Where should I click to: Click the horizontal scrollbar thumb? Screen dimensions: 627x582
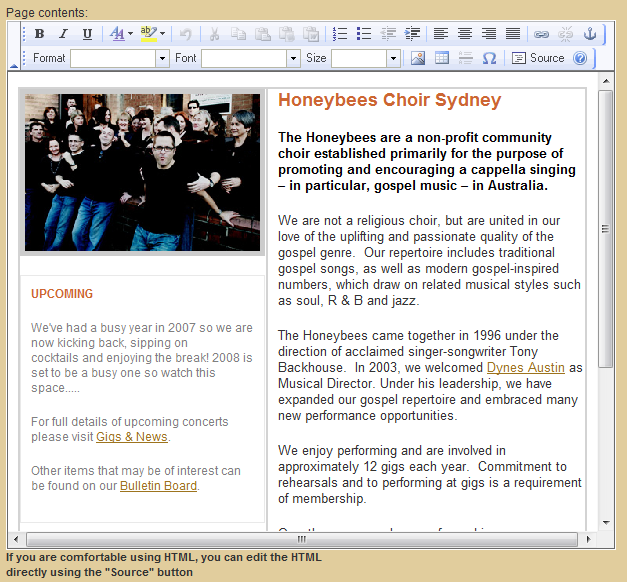coord(302,539)
